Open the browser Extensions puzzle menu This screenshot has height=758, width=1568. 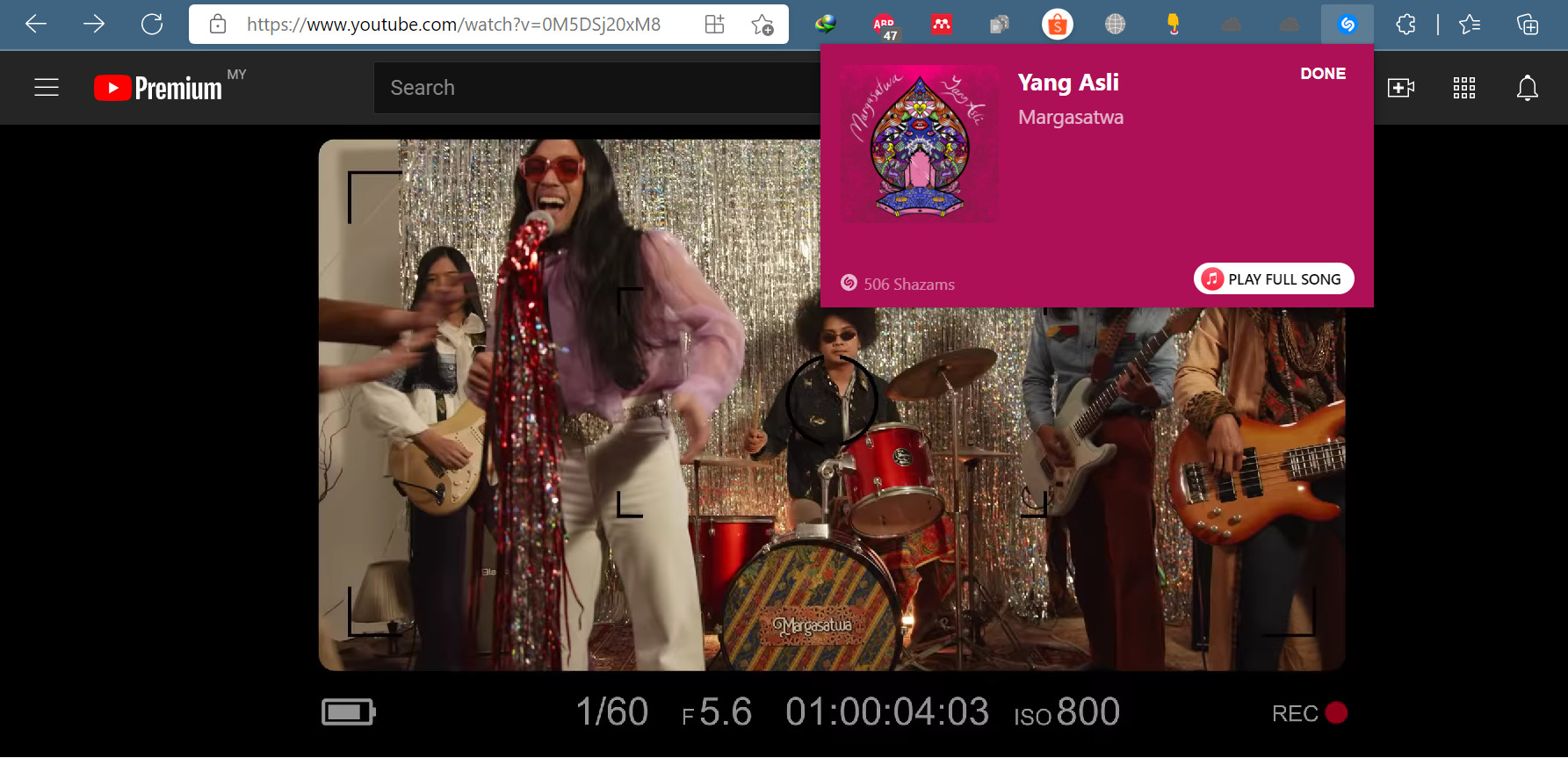pos(1405,25)
